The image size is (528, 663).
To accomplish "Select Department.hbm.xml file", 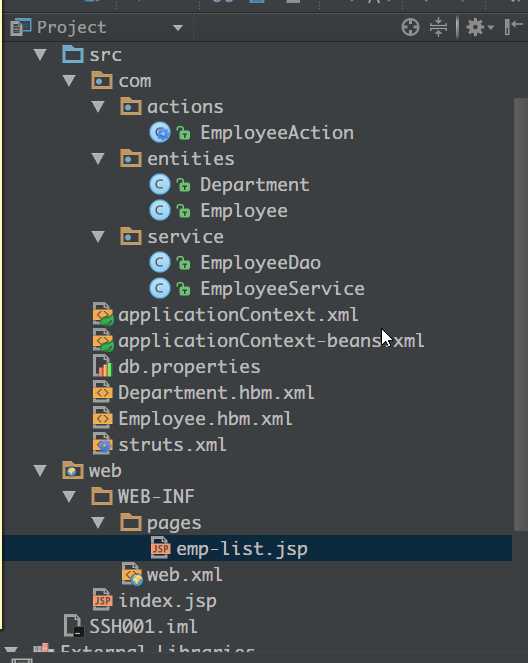I will coord(216,393).
